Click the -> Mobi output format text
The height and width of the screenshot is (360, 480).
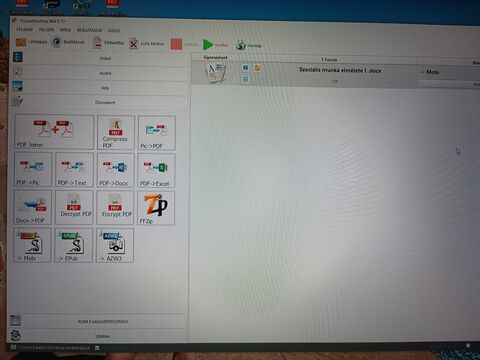pyautogui.click(x=429, y=72)
